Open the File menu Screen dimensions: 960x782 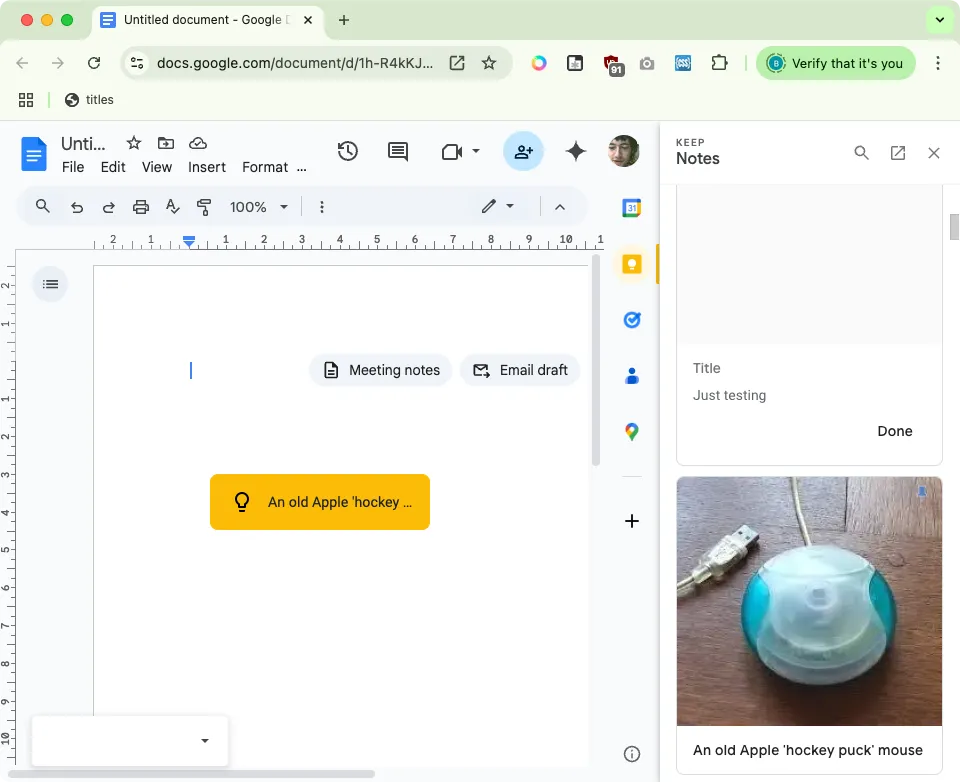pos(73,167)
